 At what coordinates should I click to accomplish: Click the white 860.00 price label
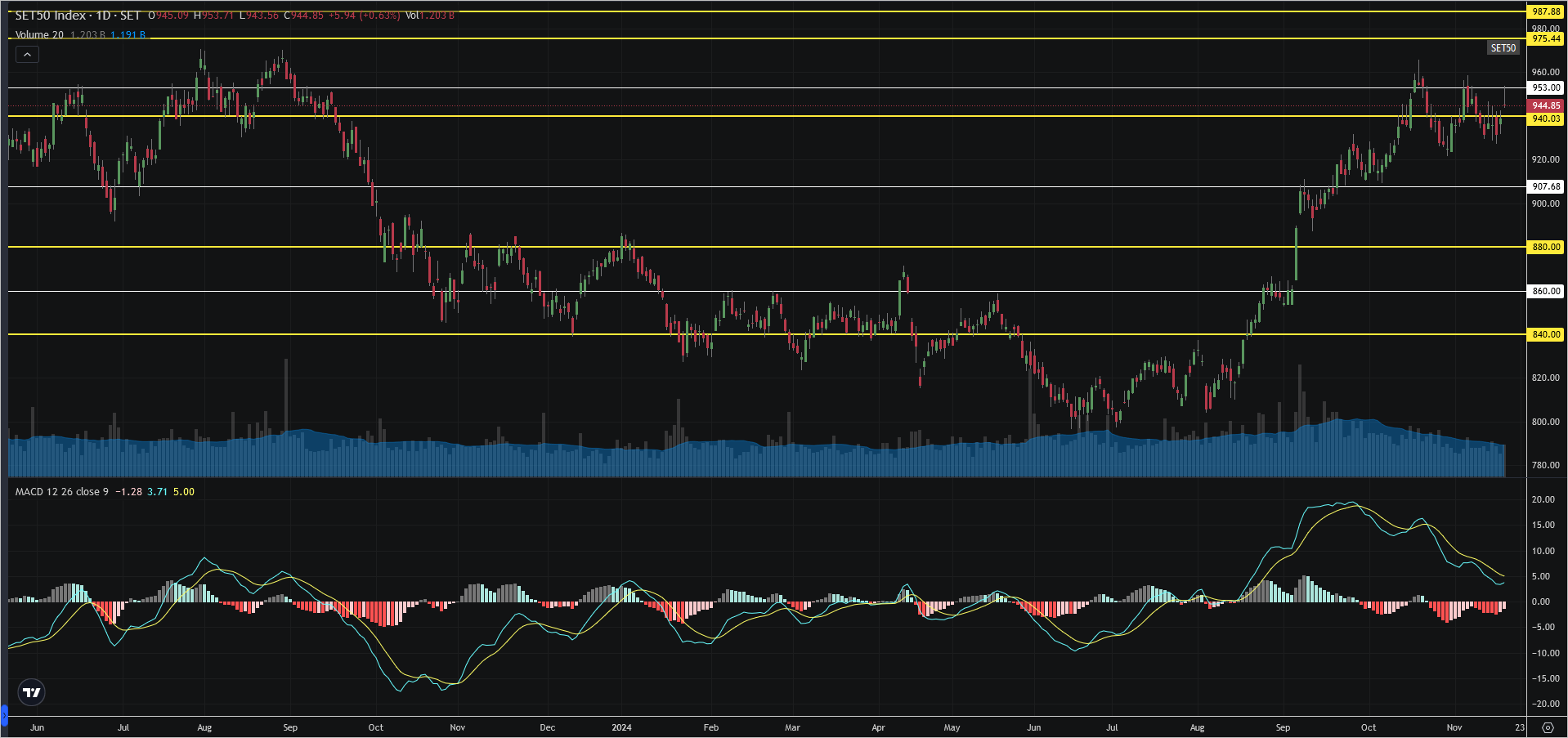[1545, 291]
